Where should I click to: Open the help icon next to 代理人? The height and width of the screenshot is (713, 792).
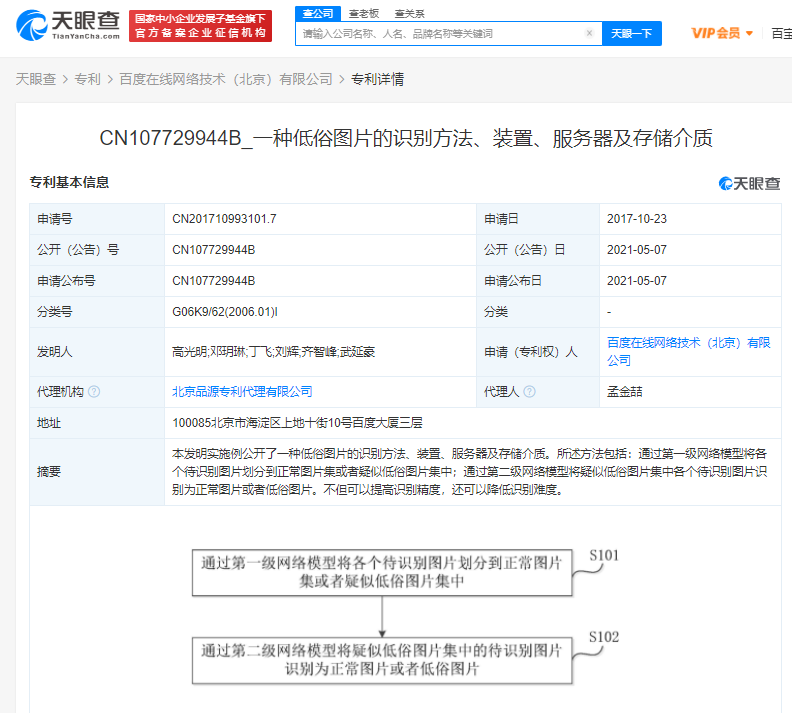coord(529,391)
